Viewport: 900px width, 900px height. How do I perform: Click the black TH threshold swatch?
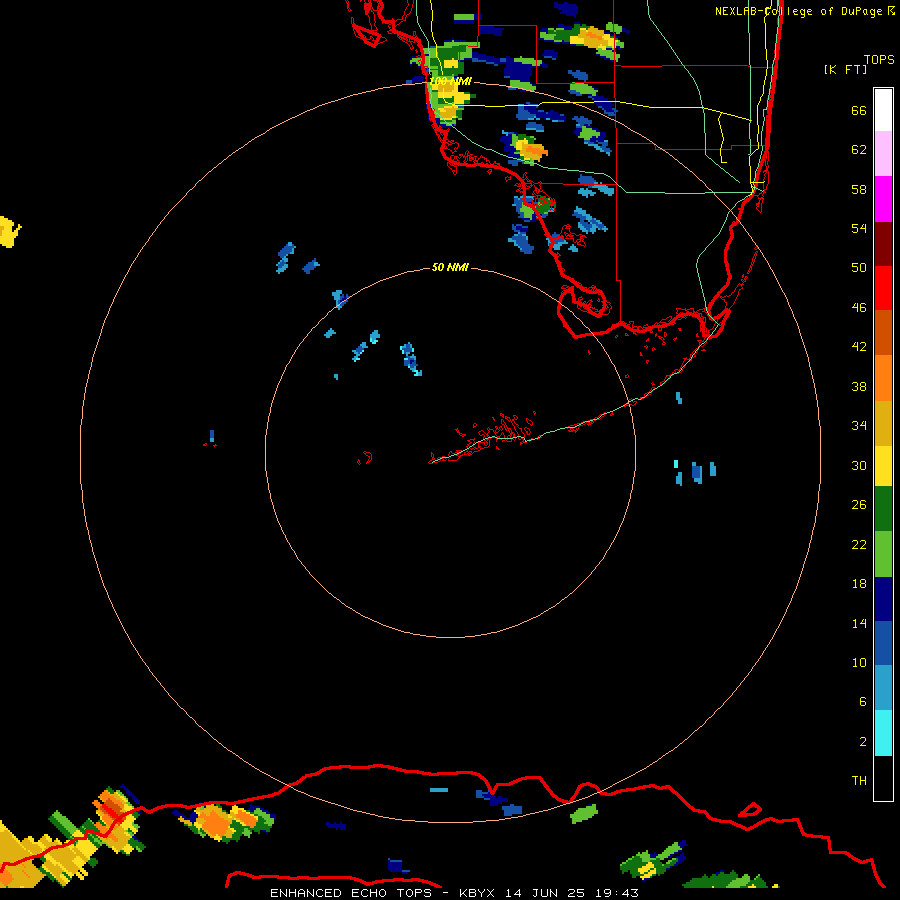(x=883, y=778)
